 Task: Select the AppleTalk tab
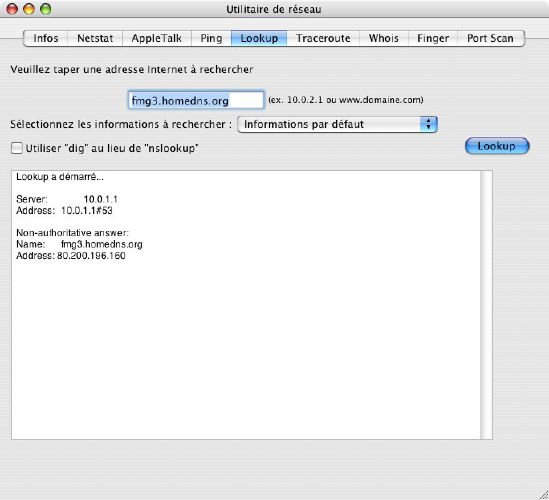point(157,38)
